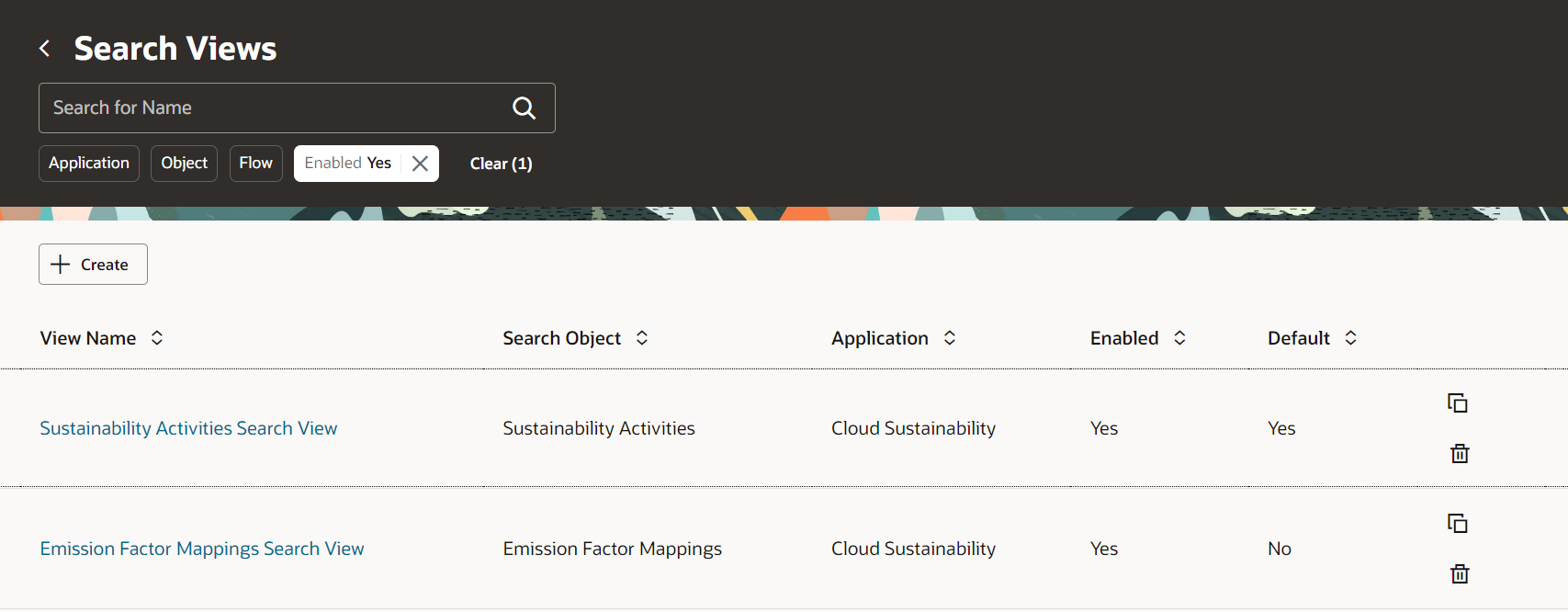Viewport: 1568px width, 612px height.
Task: Delete Sustainability Activities Search View
Action: pyautogui.click(x=1459, y=453)
